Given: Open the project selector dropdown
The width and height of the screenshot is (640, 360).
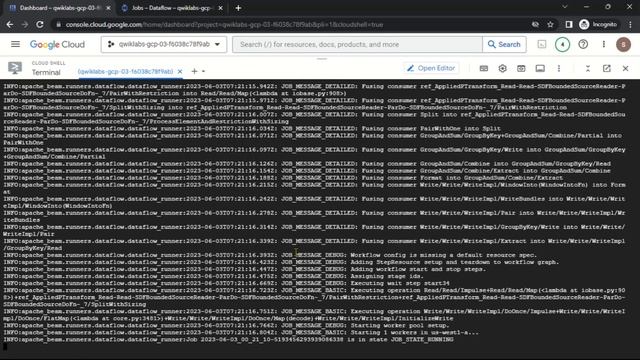Looking at the screenshot, I should coord(164,44).
